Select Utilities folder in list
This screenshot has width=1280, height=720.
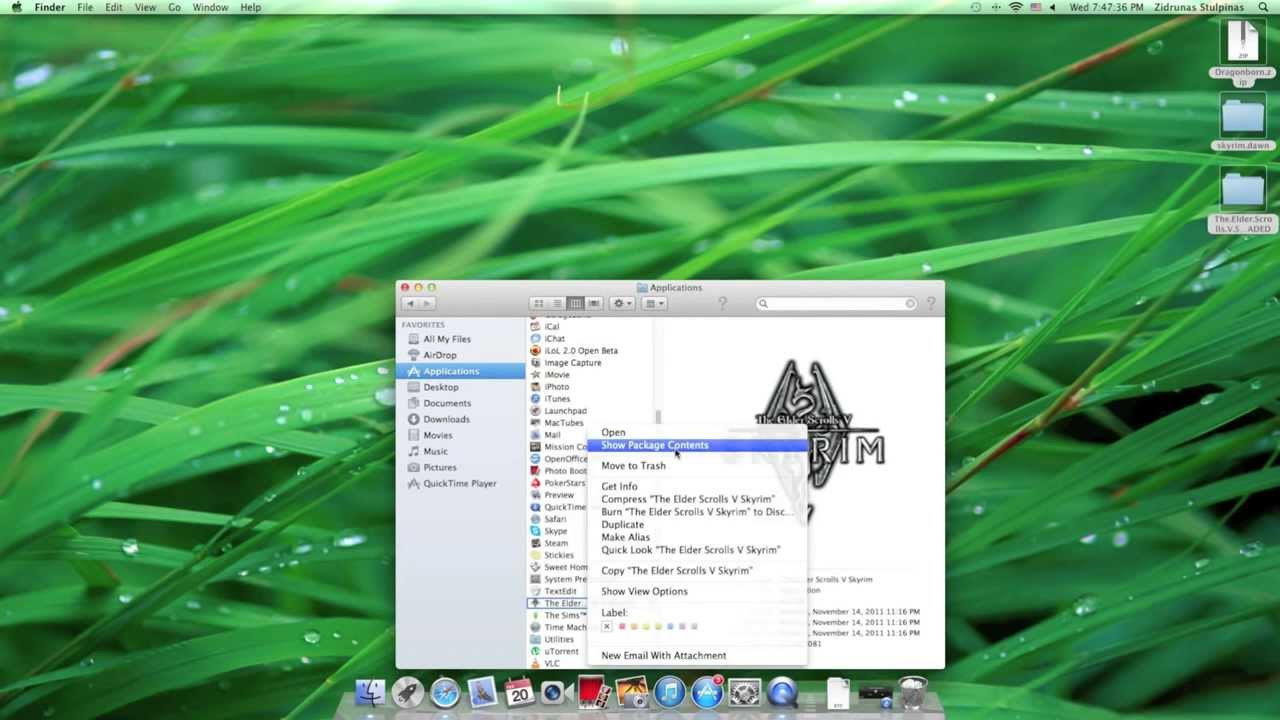pos(552,639)
